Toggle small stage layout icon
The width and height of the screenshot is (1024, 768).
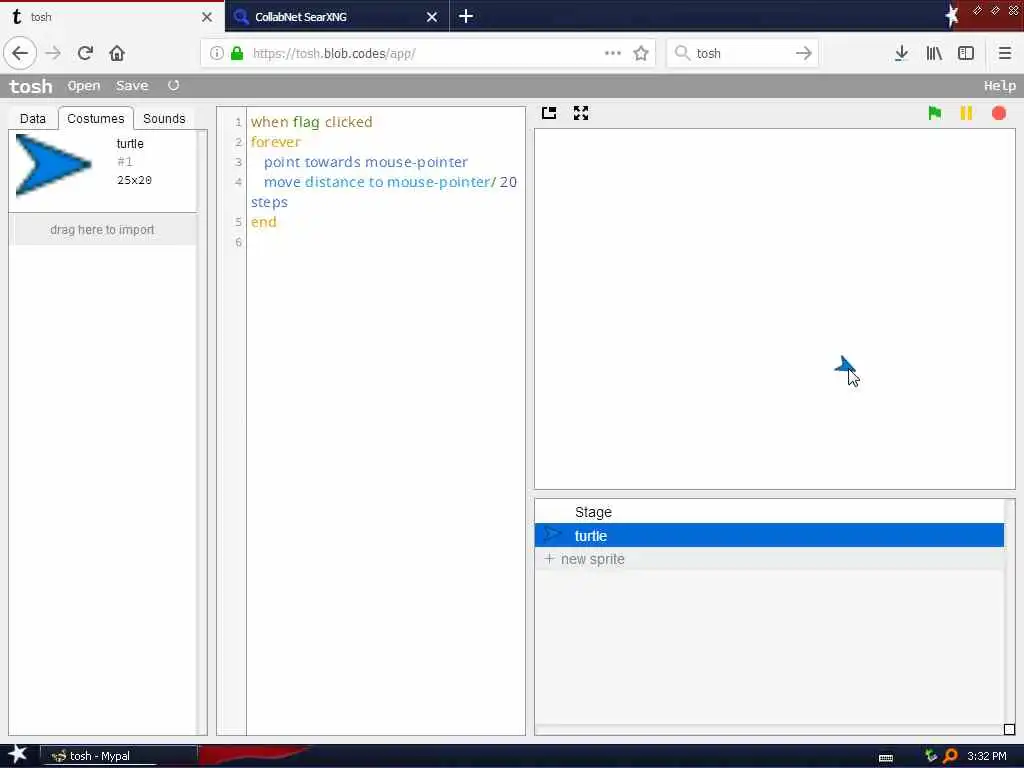tap(549, 113)
